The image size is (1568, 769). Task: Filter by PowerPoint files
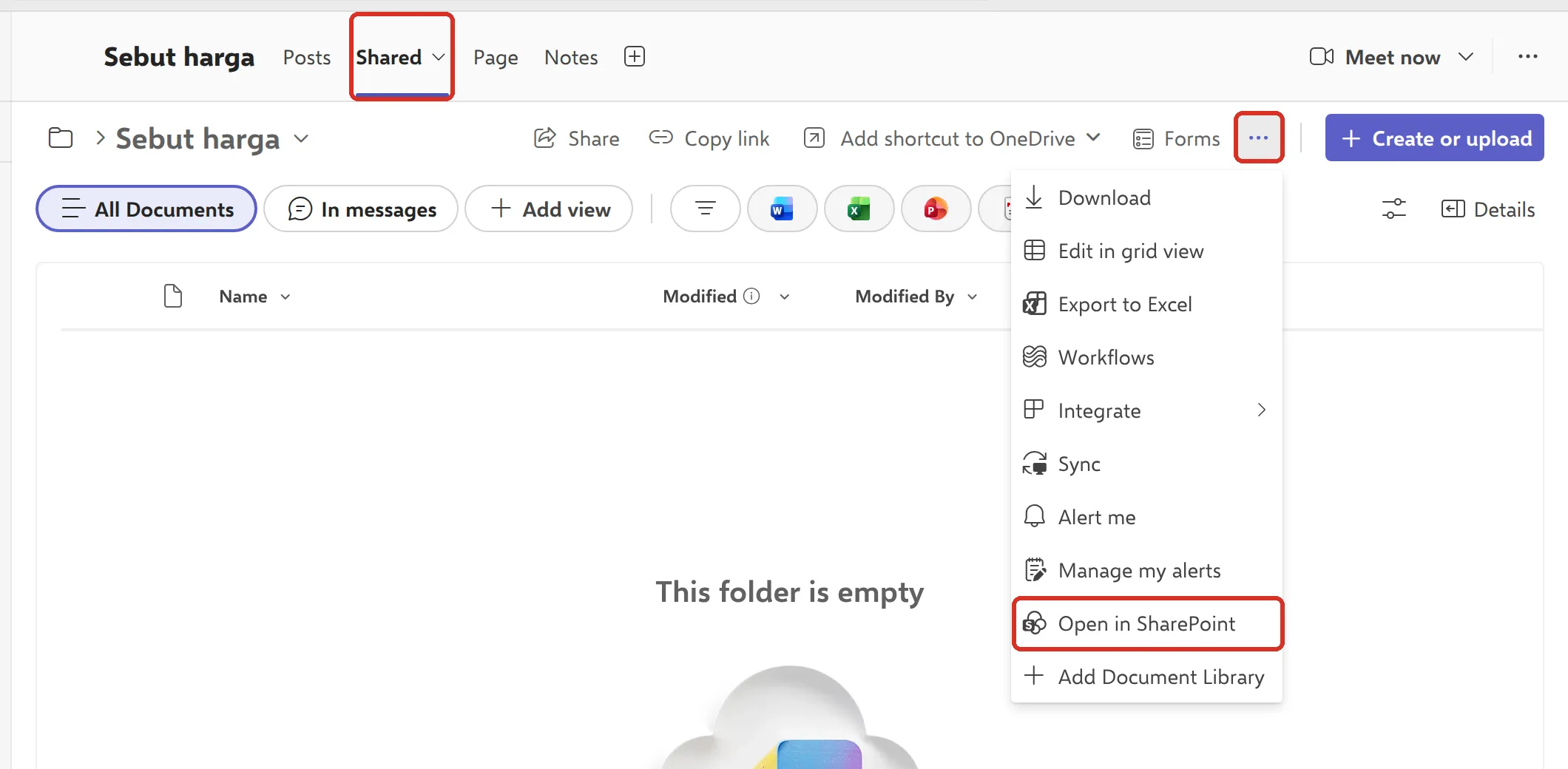pyautogui.click(x=936, y=209)
